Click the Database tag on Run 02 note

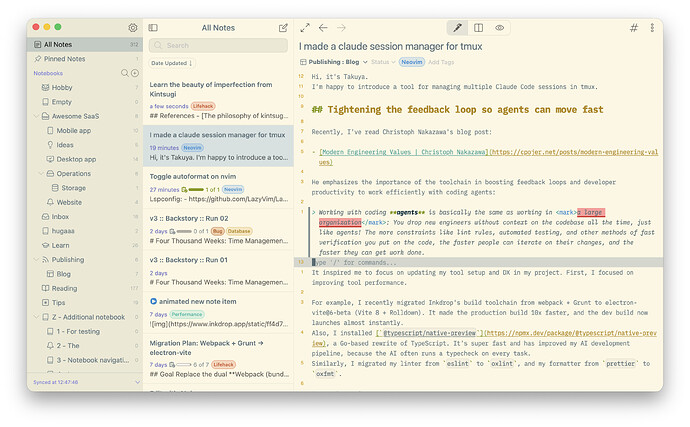(239, 231)
